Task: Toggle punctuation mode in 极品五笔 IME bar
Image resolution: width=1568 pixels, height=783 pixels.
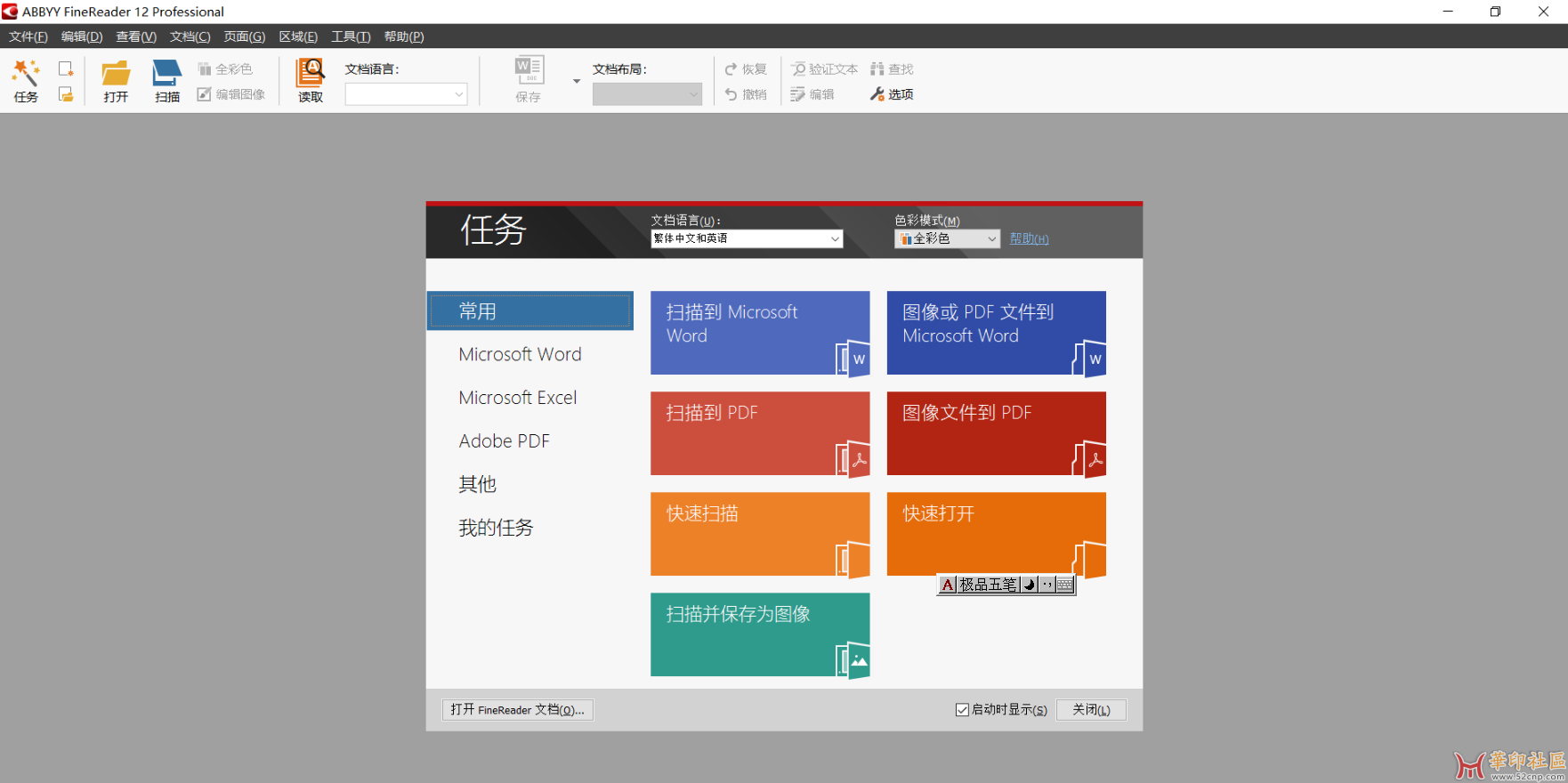Action: (x=1047, y=585)
